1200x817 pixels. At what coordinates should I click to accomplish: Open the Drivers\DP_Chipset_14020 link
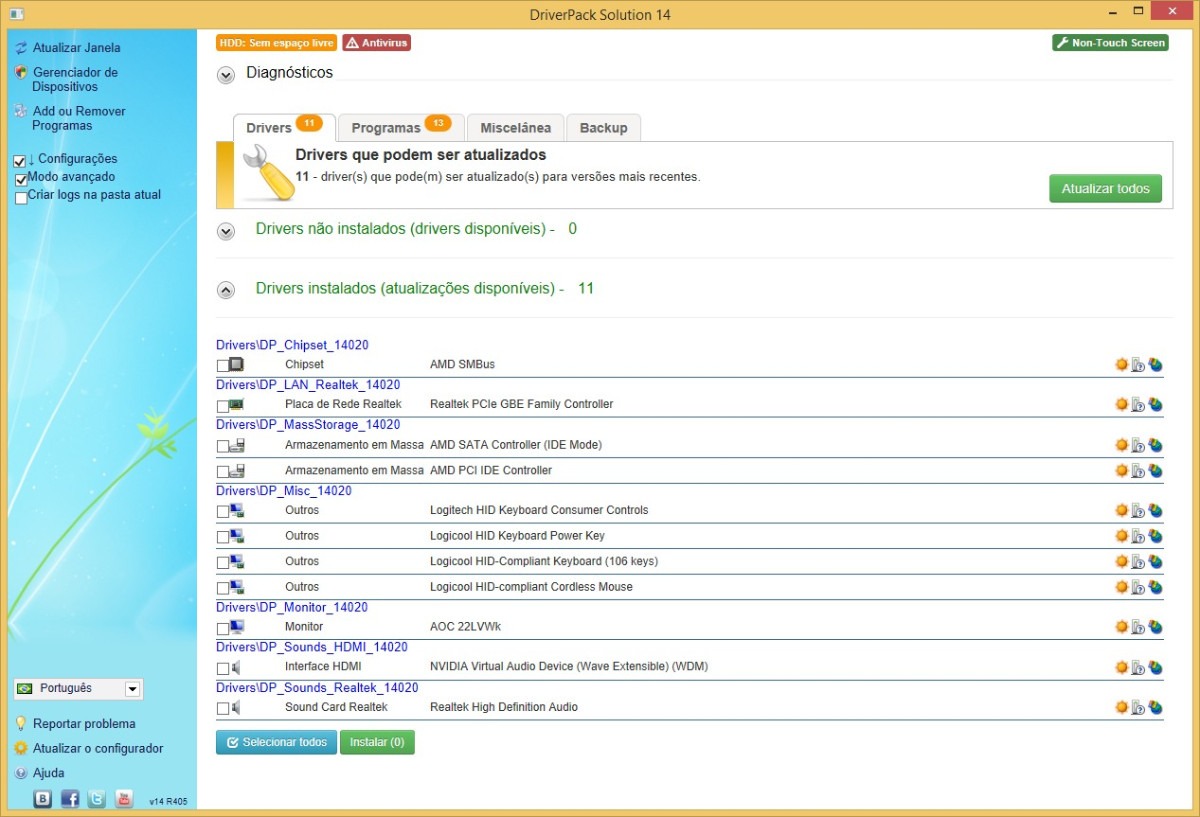pos(292,345)
